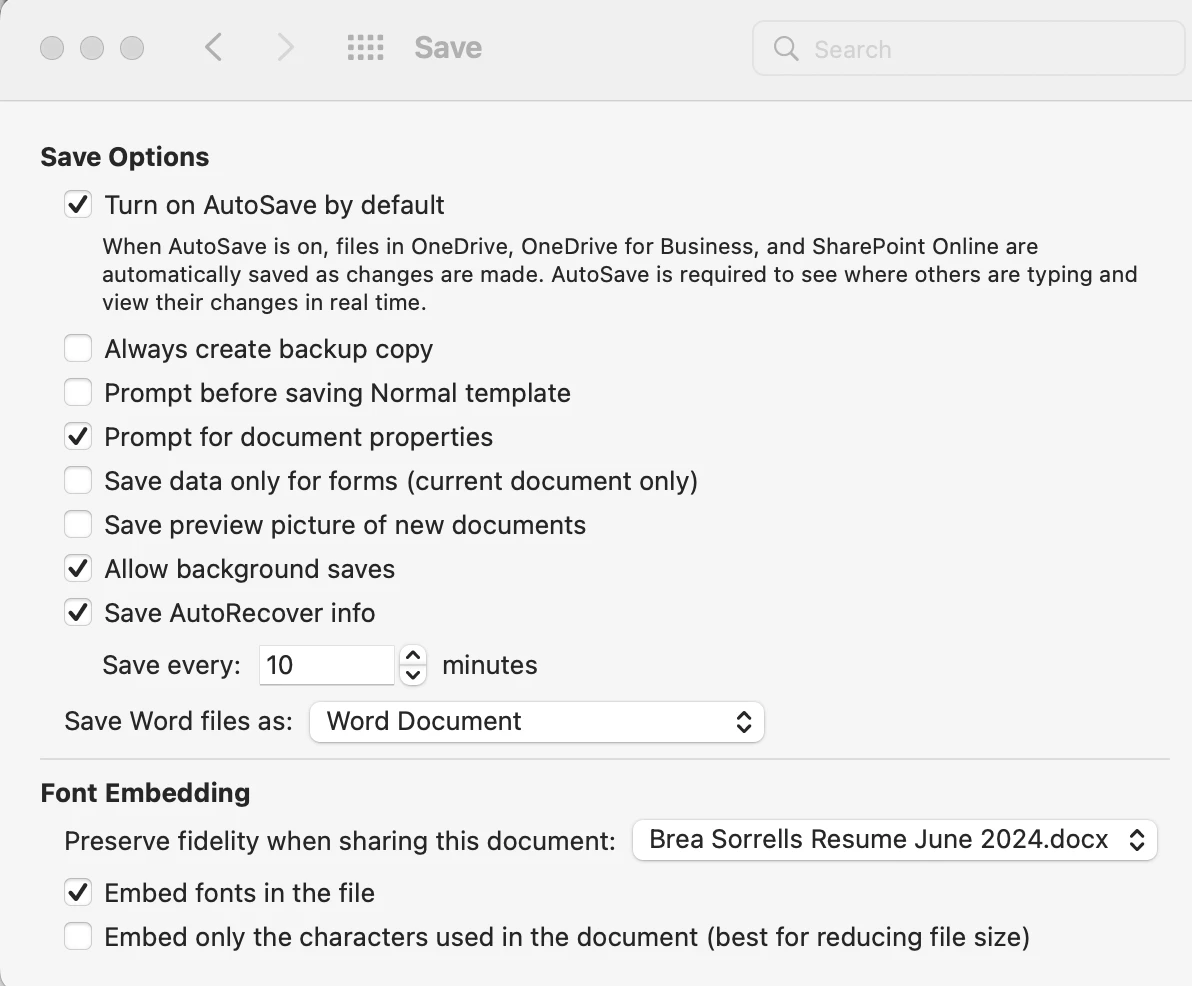Click the AutoSave description paragraph
Viewport: 1192px width, 986px height.
point(620,274)
